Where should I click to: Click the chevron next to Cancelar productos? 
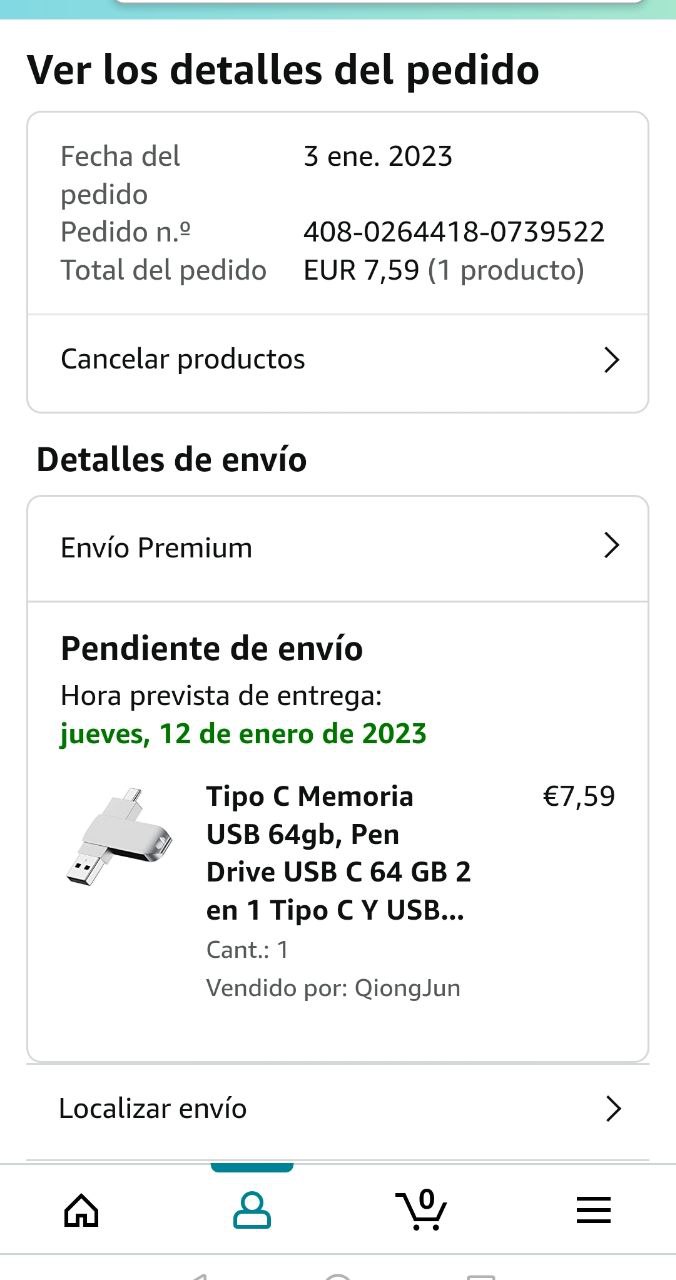click(612, 360)
